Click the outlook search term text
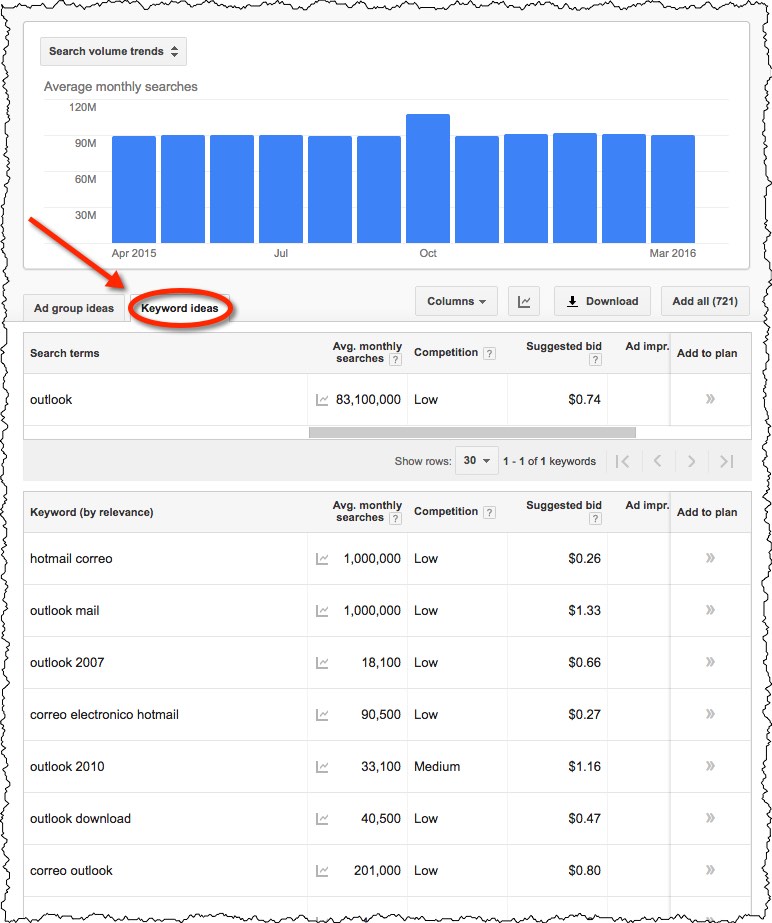Screen dimensions: 772x923 pyautogui.click(x=51, y=400)
